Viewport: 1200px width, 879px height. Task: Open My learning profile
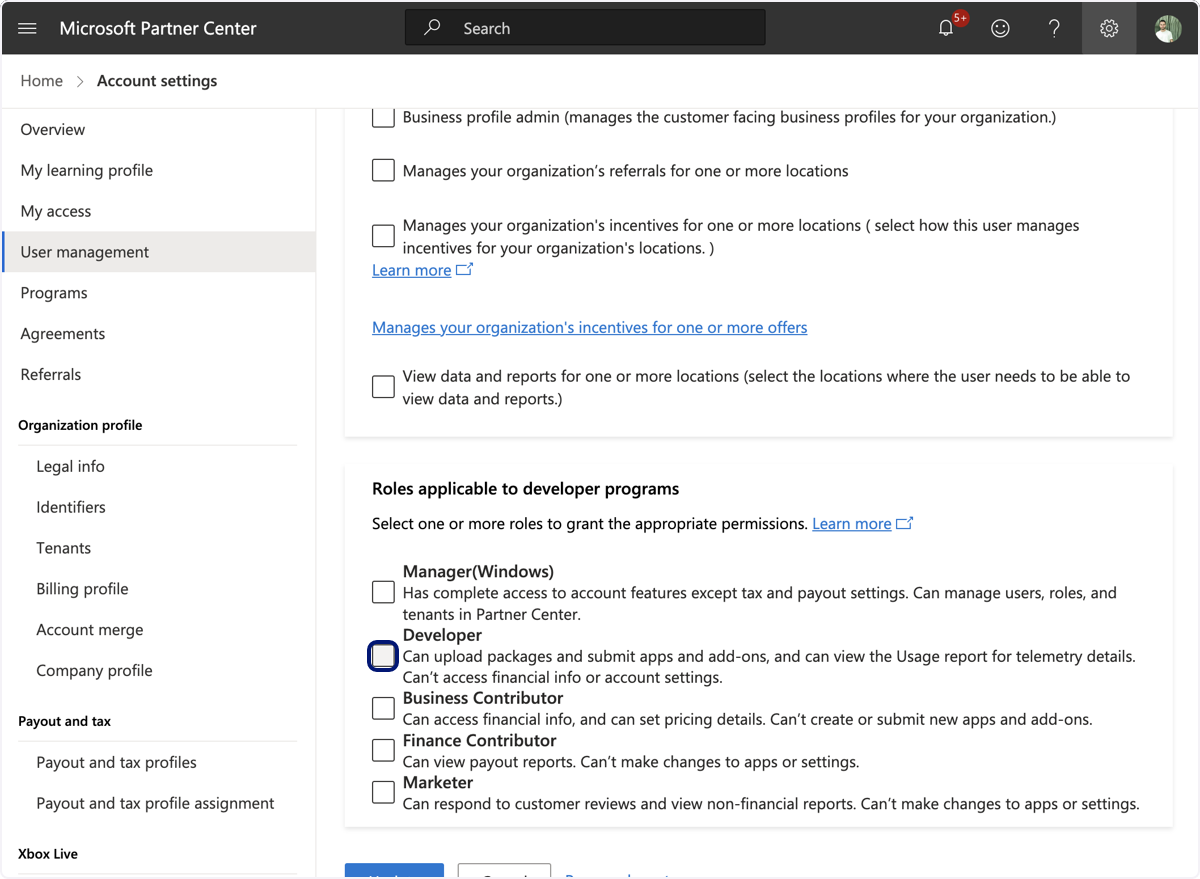87,170
